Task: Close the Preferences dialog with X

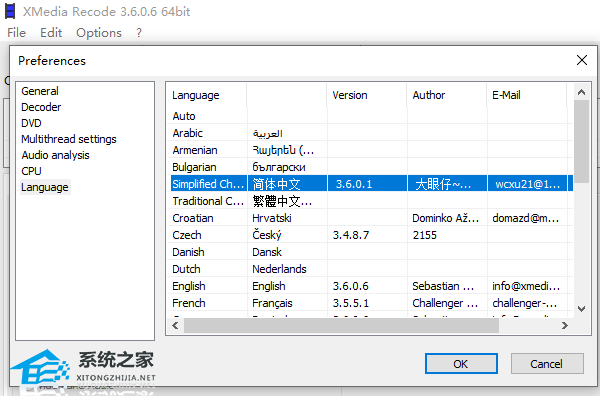Action: click(x=582, y=60)
